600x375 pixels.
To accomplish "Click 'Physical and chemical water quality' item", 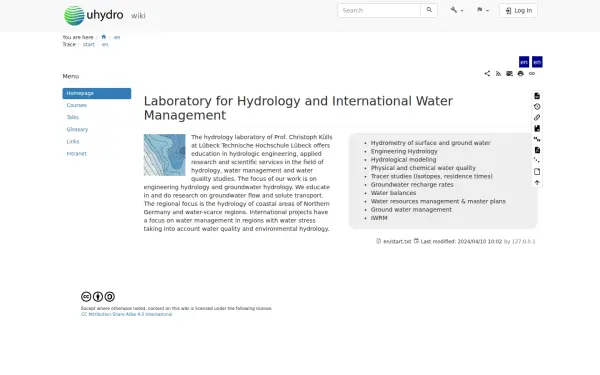I will [423, 168].
